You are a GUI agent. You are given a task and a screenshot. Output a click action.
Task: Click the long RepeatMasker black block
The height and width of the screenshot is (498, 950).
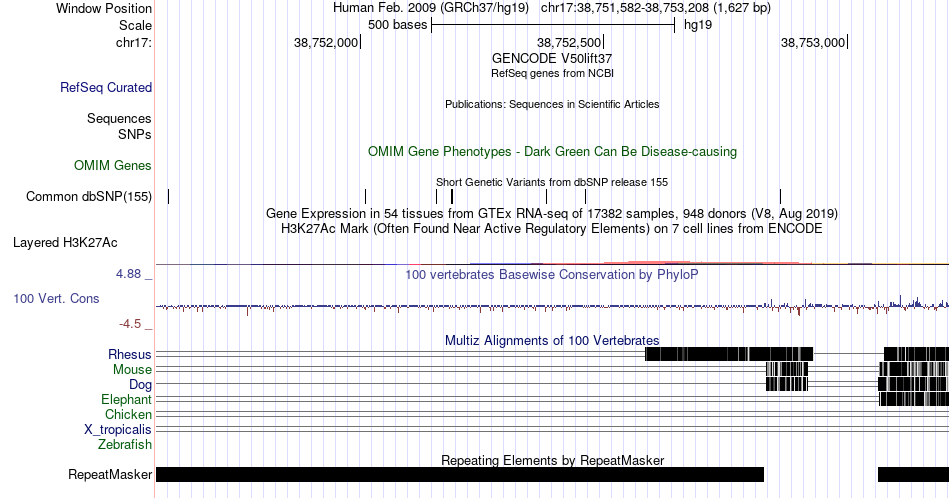point(460,474)
